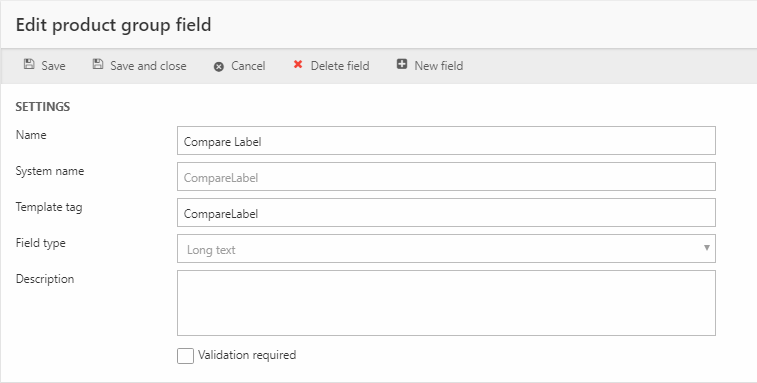This screenshot has height=383, width=757.
Task: Focus the Name field with Compare Label
Action: tap(446, 141)
